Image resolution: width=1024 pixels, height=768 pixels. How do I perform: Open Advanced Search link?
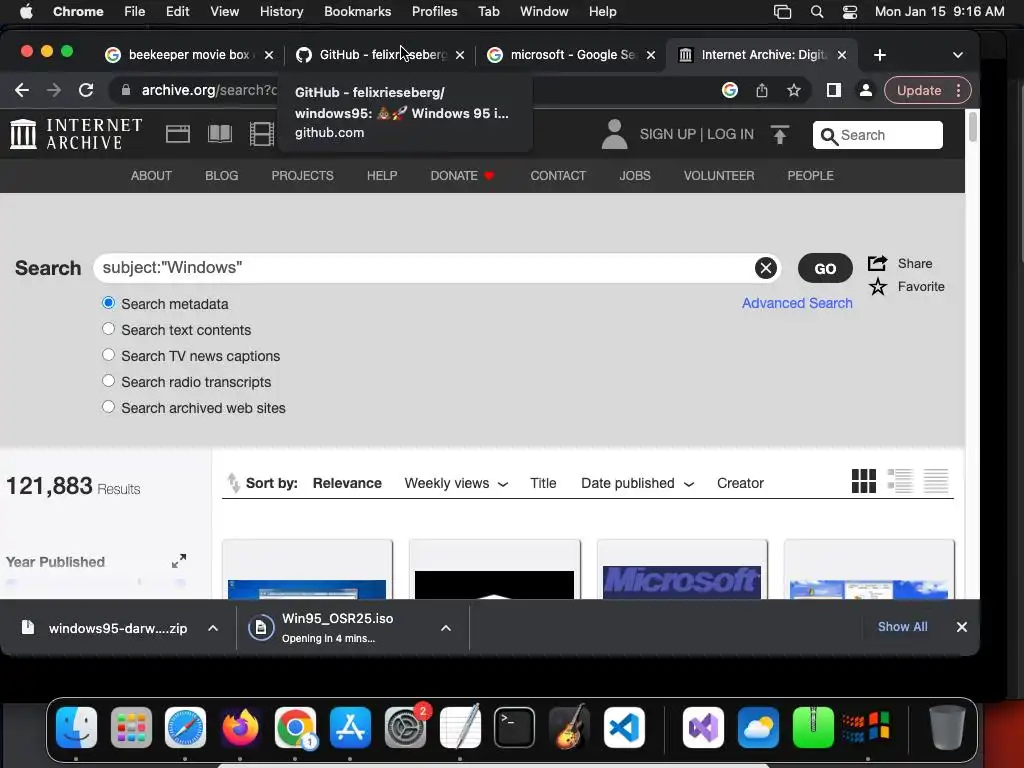(x=797, y=303)
